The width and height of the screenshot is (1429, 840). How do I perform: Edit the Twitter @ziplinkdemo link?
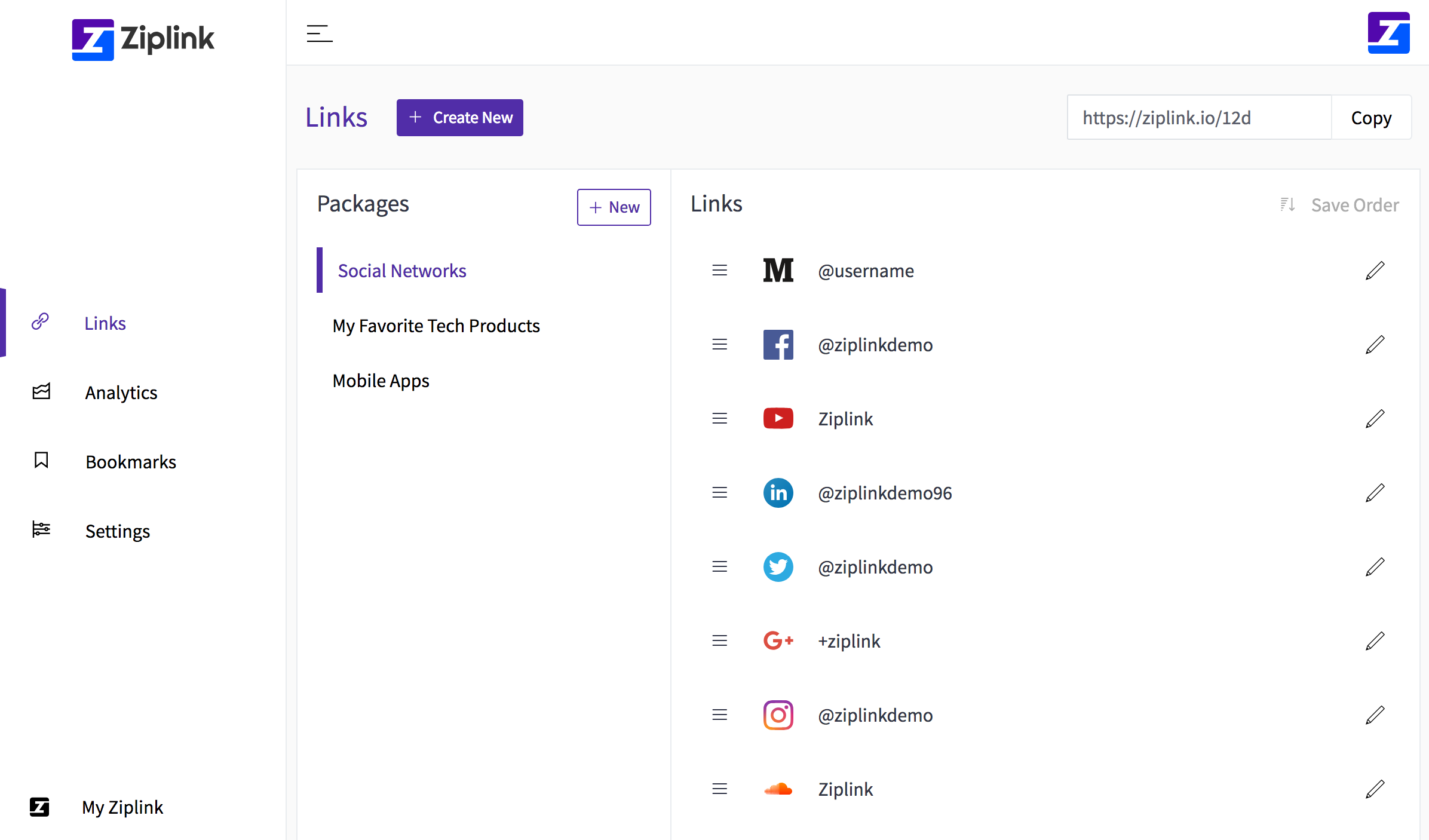click(x=1375, y=566)
